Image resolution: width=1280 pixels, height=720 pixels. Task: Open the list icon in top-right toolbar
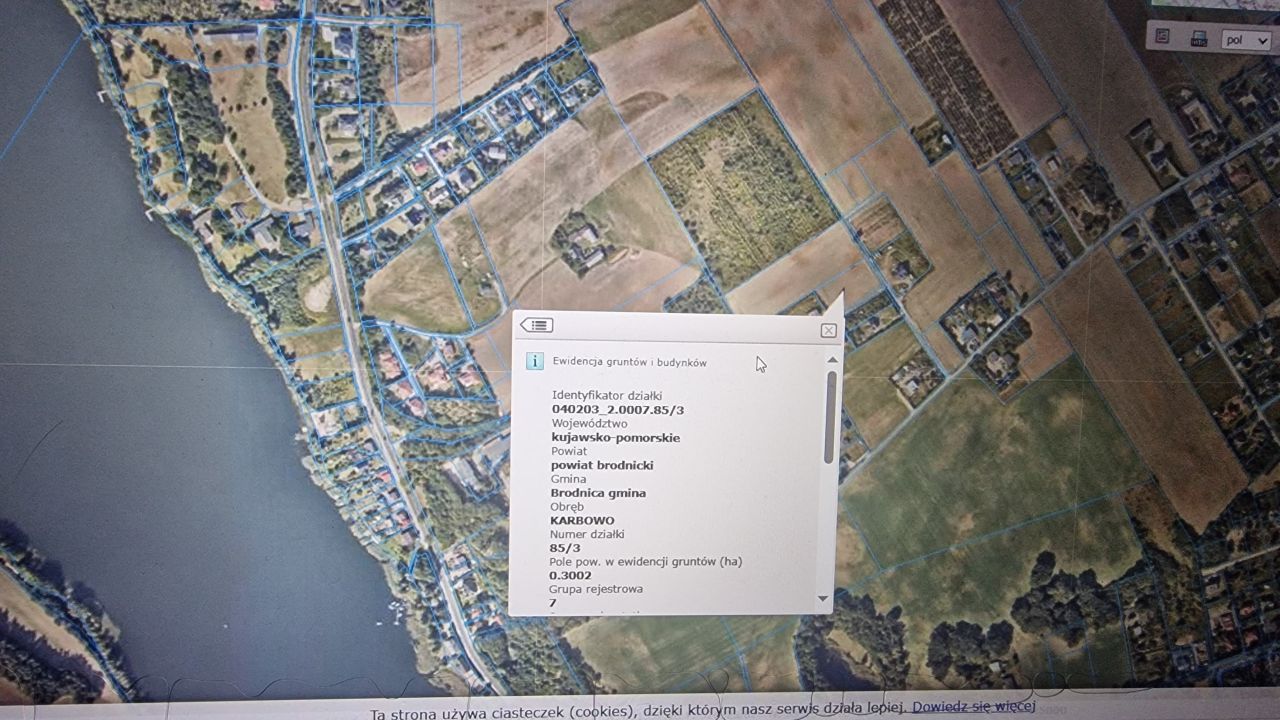[x=1162, y=38]
